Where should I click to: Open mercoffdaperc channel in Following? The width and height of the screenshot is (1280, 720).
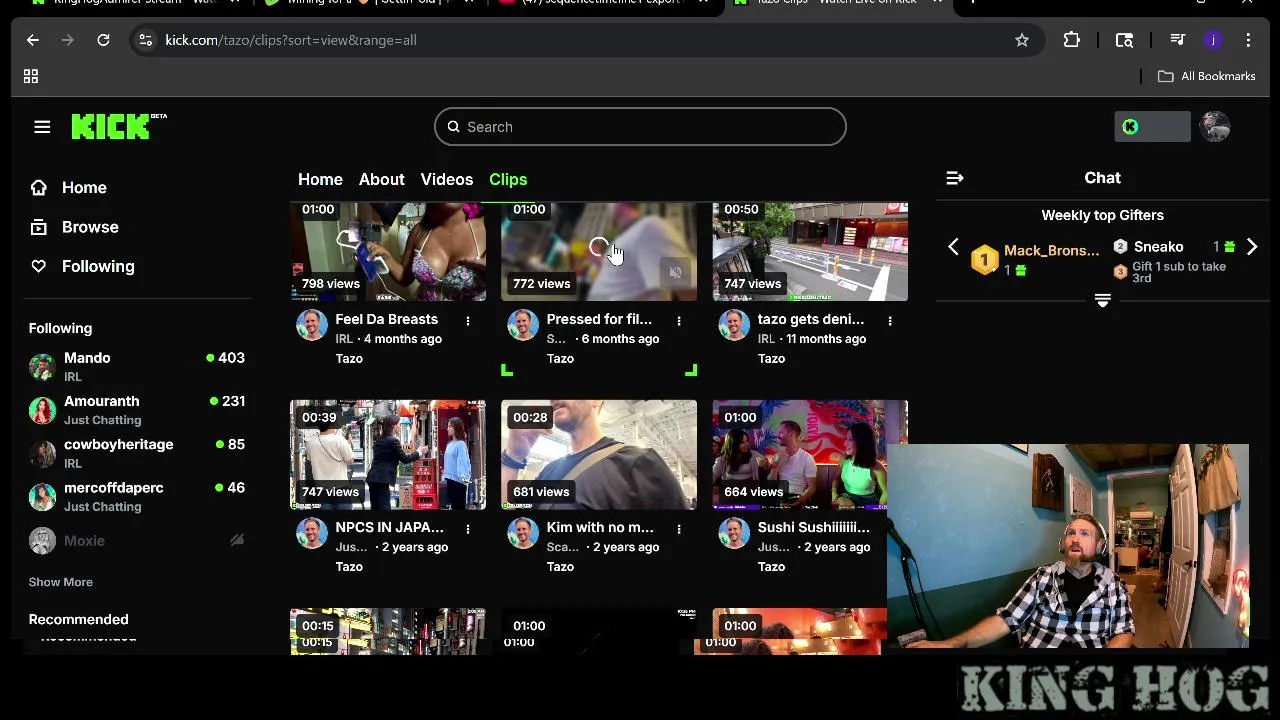click(138, 496)
